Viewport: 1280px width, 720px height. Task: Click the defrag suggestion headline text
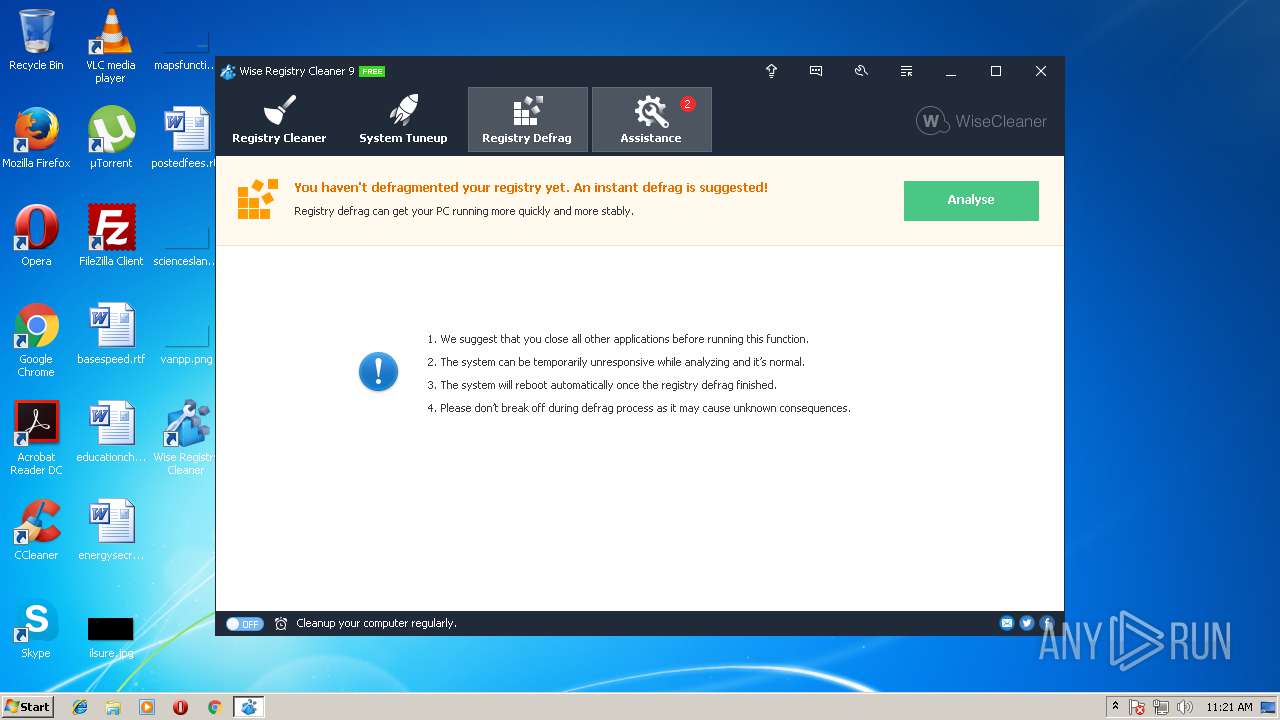click(531, 187)
